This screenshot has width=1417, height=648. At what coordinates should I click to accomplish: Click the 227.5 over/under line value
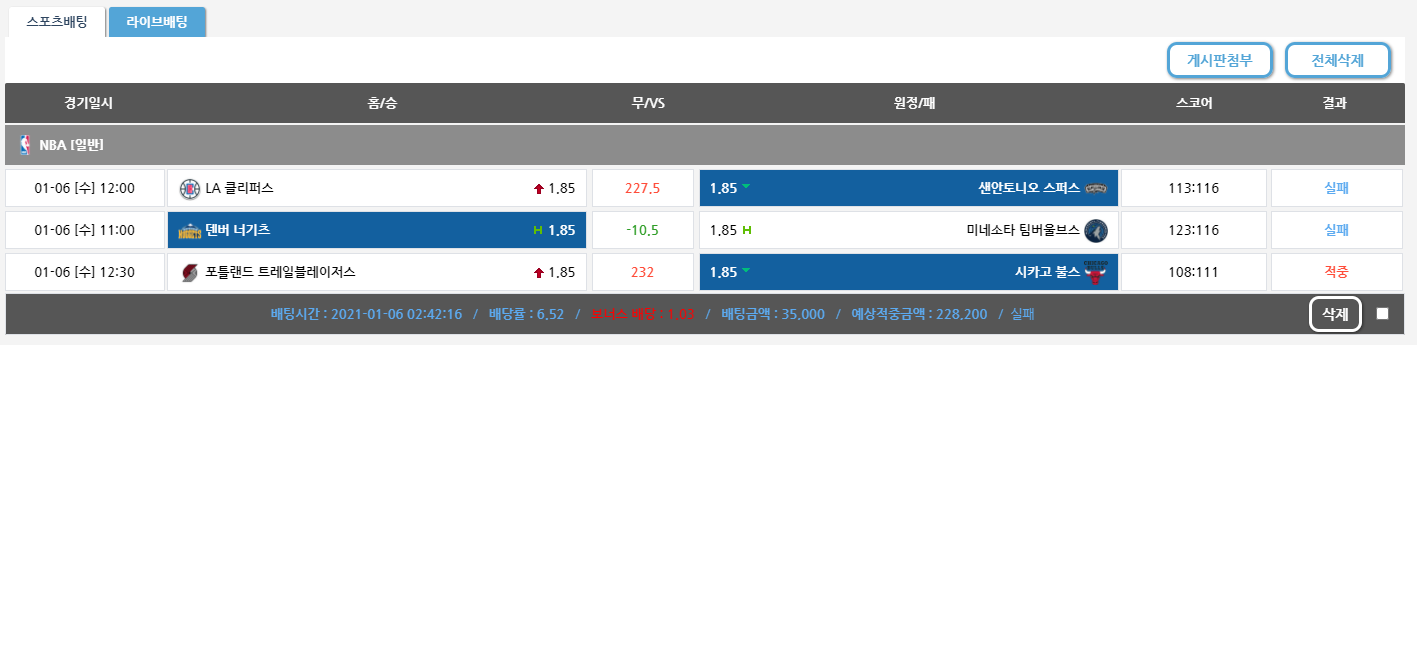642,188
